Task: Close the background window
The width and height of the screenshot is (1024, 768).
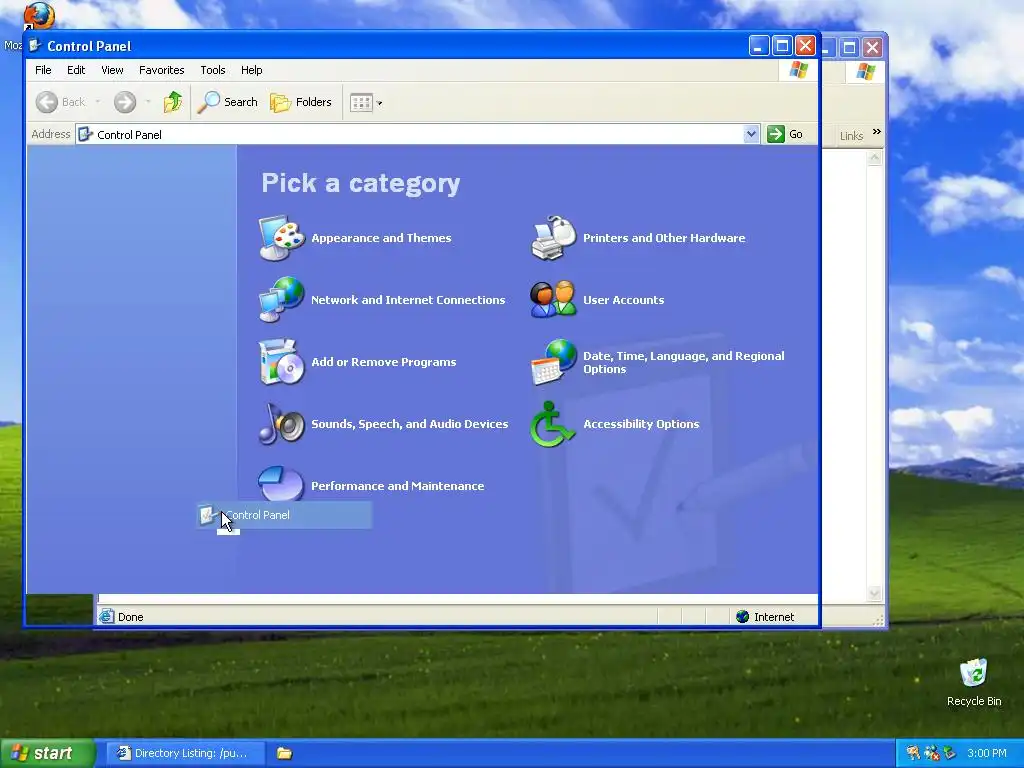Action: [x=873, y=47]
